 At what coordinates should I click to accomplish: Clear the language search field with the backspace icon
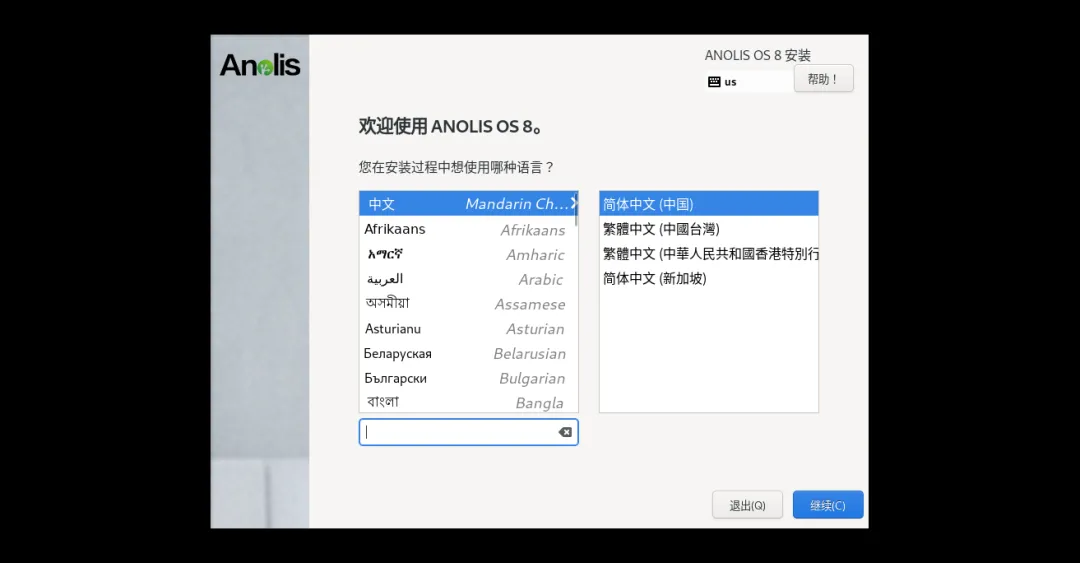point(565,432)
